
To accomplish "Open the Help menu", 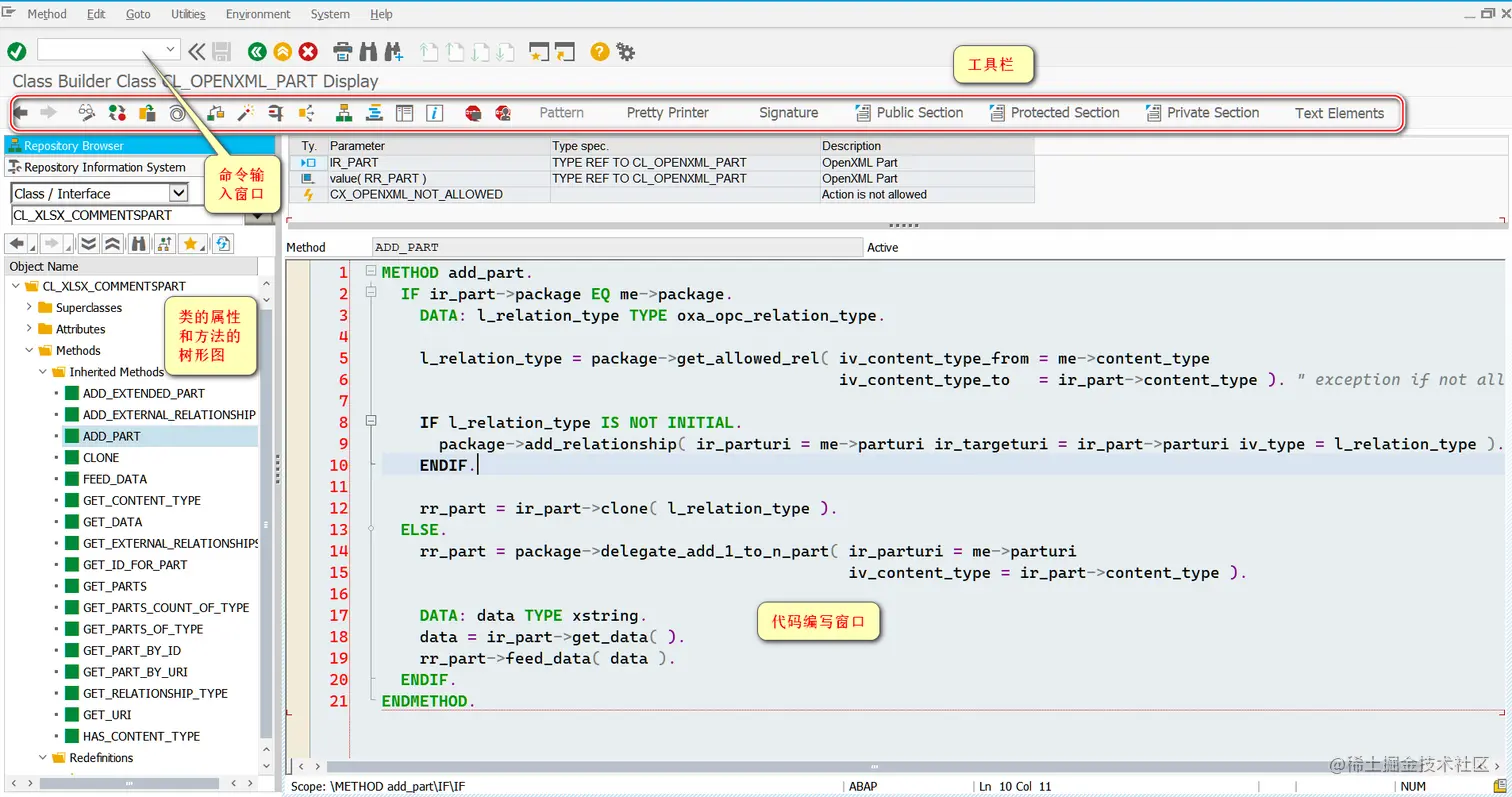I will click(381, 14).
